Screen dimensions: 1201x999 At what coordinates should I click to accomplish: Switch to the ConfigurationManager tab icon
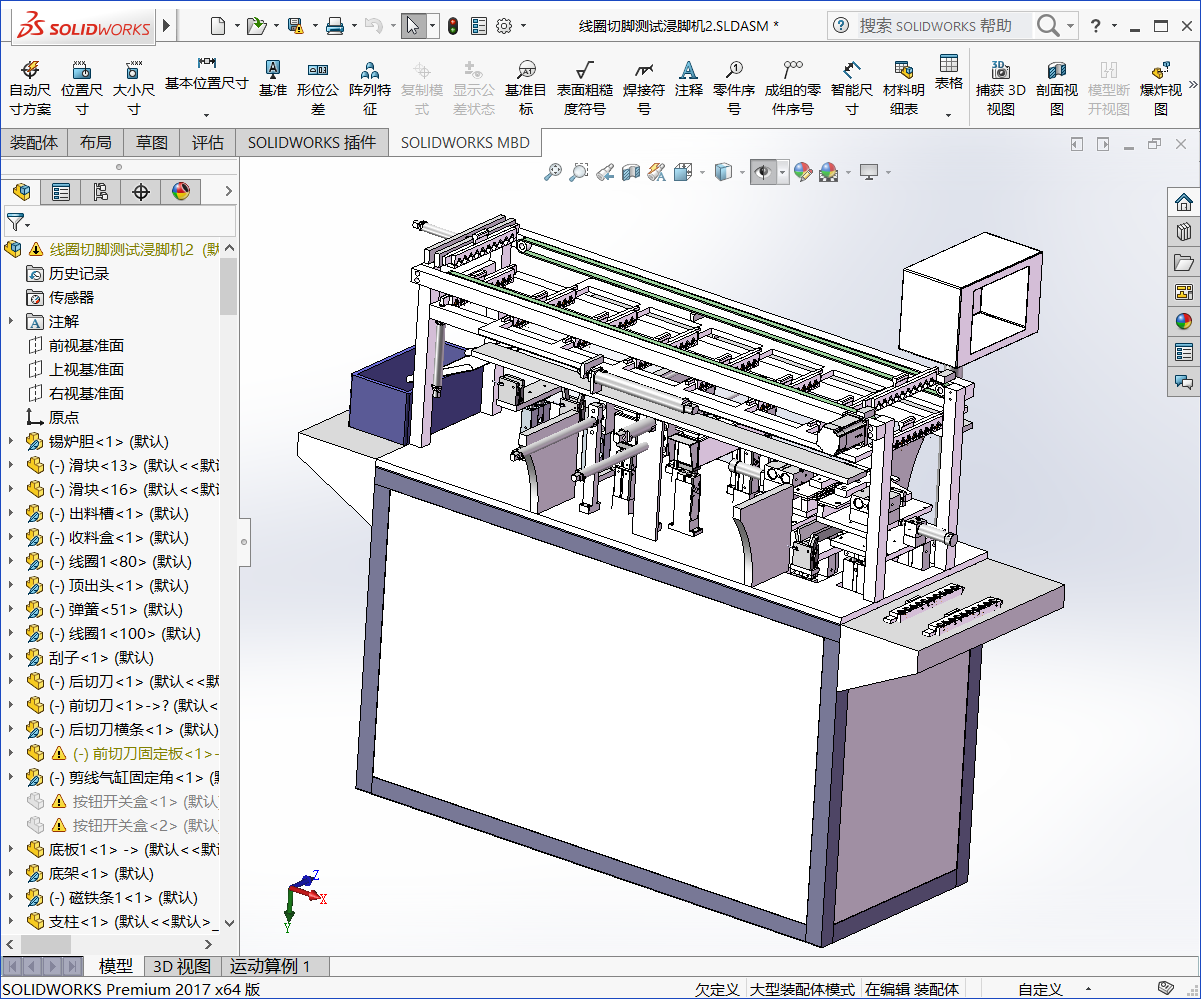click(100, 192)
